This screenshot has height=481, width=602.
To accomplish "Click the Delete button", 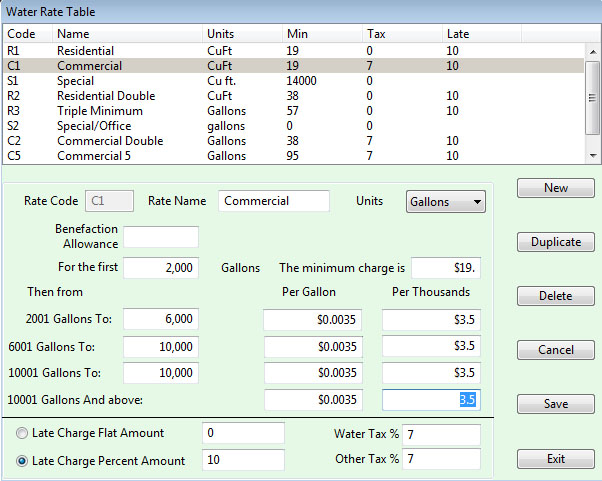I will point(556,296).
